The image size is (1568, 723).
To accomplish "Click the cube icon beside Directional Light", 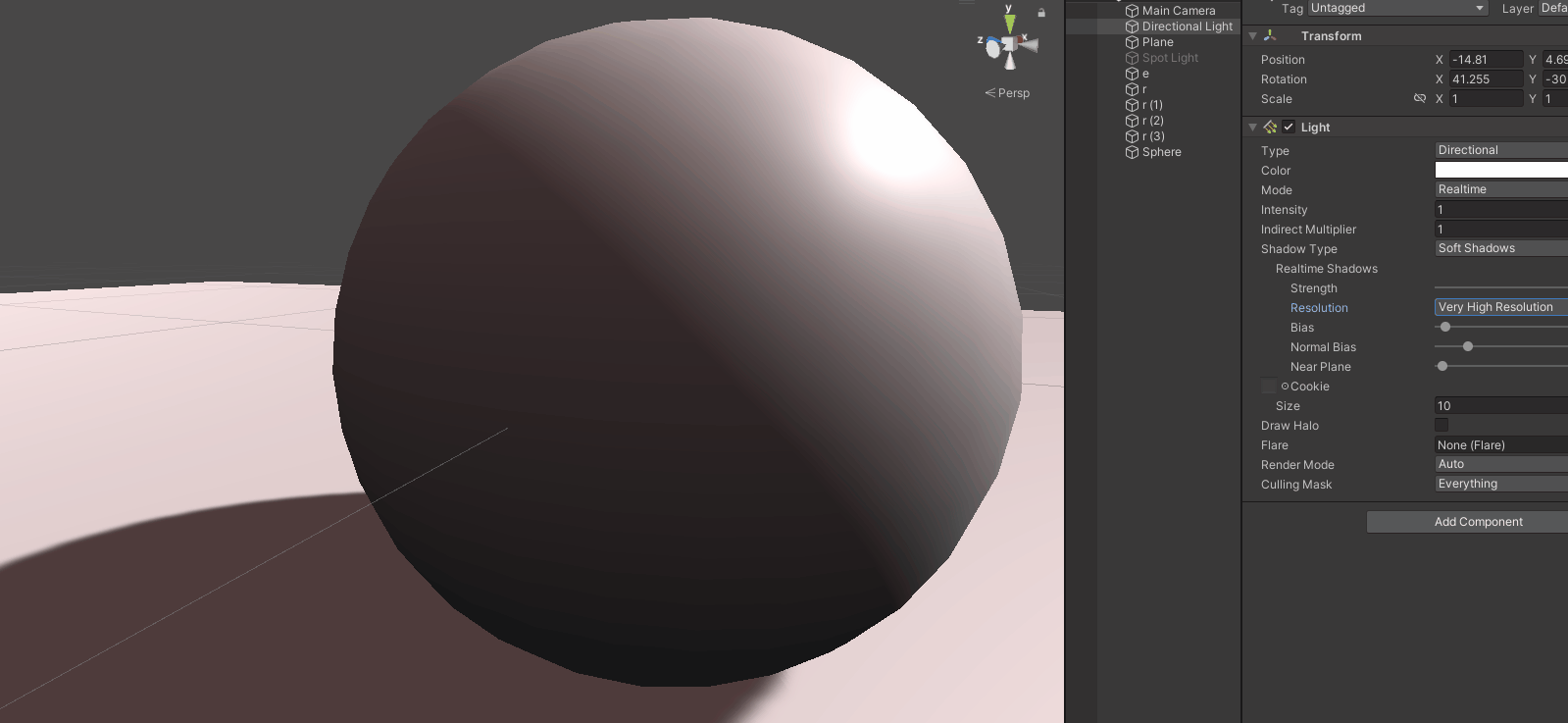I will pyautogui.click(x=1132, y=26).
